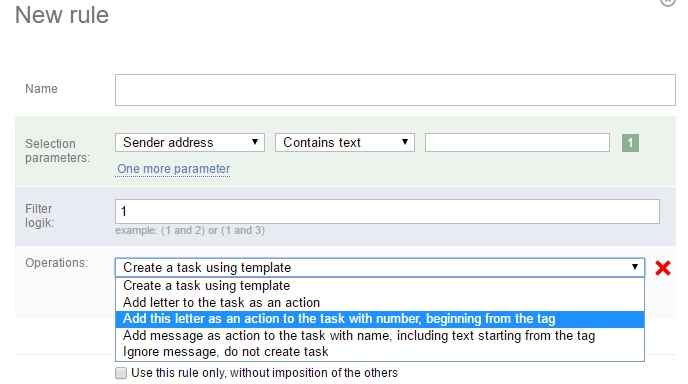This screenshot has width=688, height=384.
Task: Choose 'Ignore message, do not create task'
Action: tap(380, 352)
